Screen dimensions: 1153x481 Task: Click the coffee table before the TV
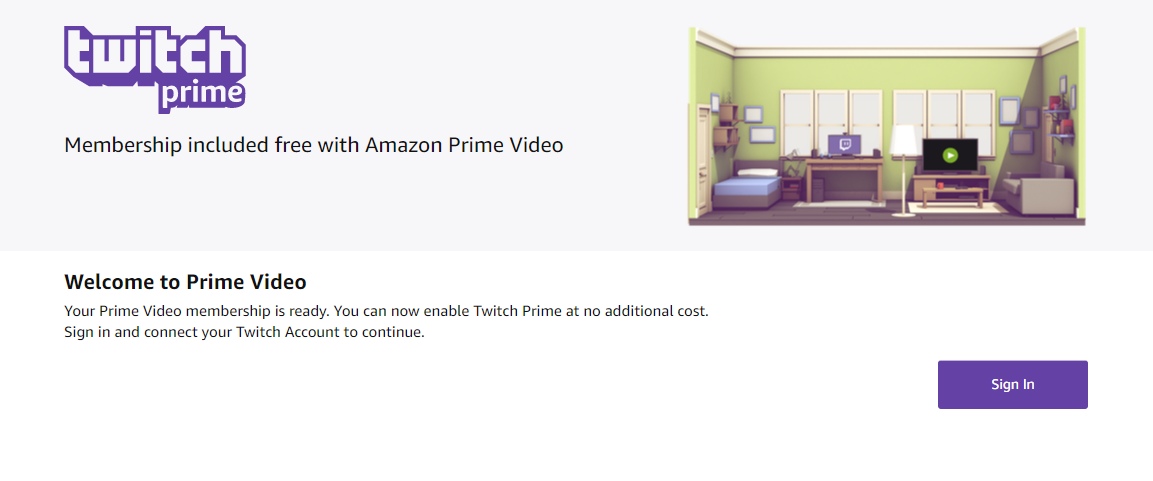[x=953, y=197]
